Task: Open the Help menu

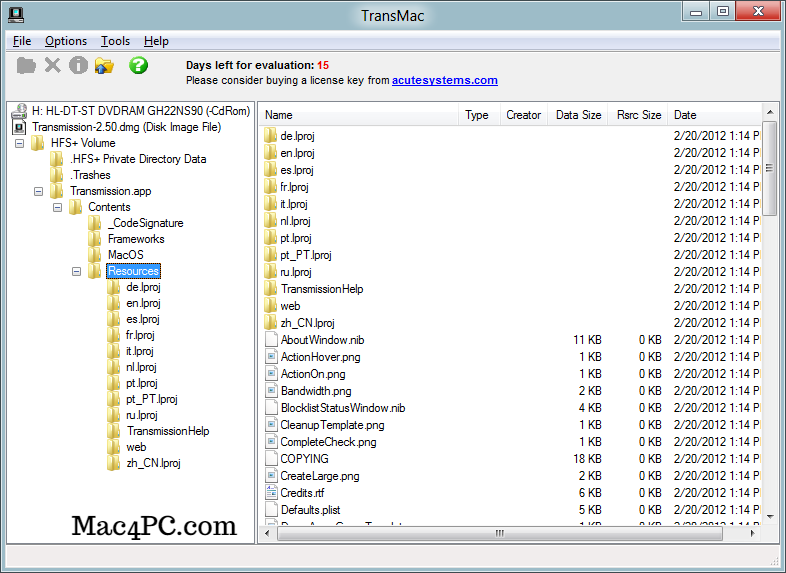Action: [x=156, y=41]
